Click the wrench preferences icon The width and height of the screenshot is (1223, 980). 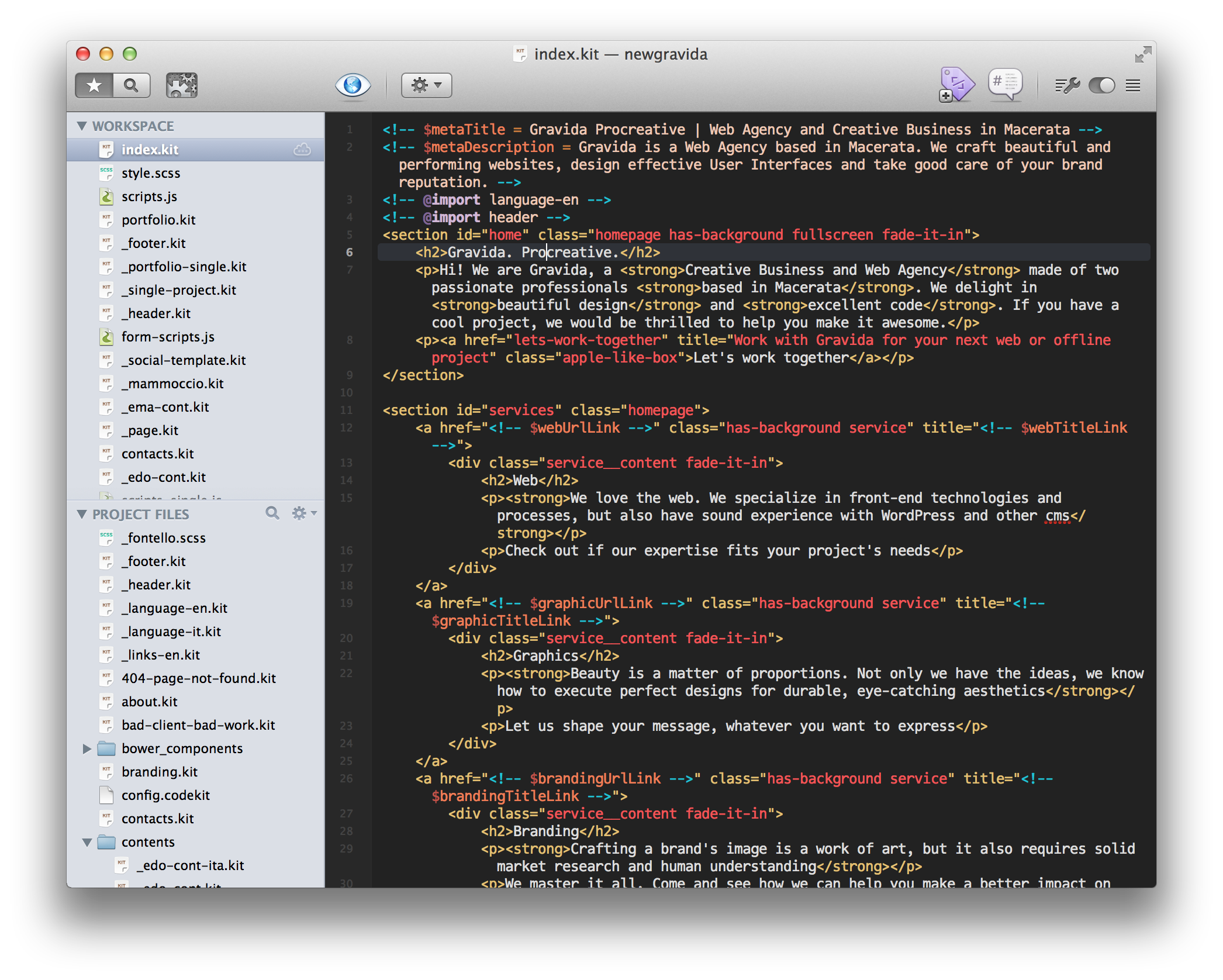coord(1067,86)
